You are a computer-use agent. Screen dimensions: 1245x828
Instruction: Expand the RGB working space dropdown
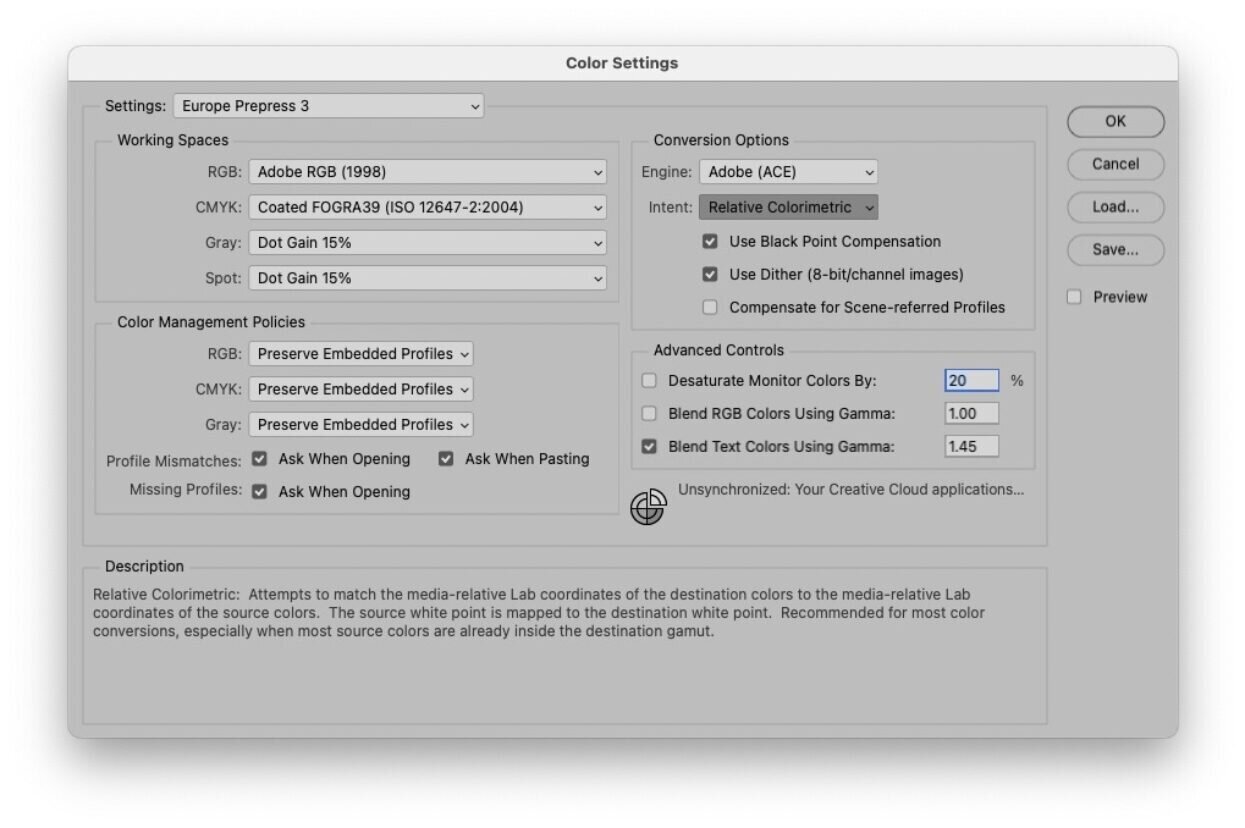pyautogui.click(x=427, y=172)
